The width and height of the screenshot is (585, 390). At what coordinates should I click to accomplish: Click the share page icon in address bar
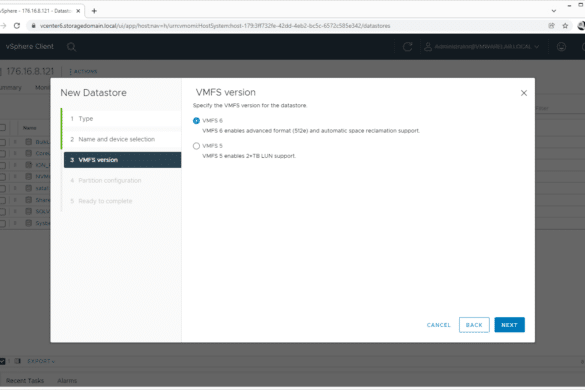click(551, 26)
